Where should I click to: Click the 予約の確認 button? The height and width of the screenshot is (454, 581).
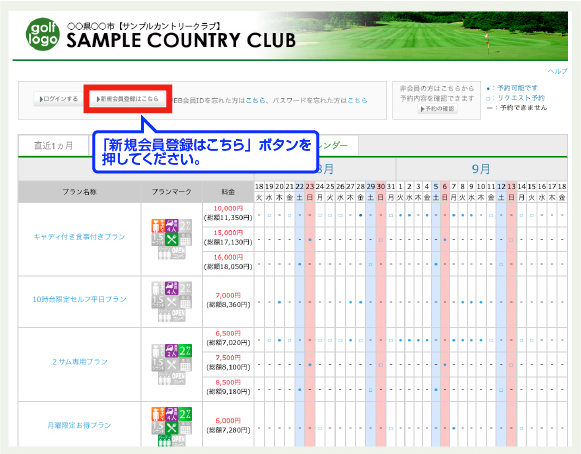click(437, 109)
